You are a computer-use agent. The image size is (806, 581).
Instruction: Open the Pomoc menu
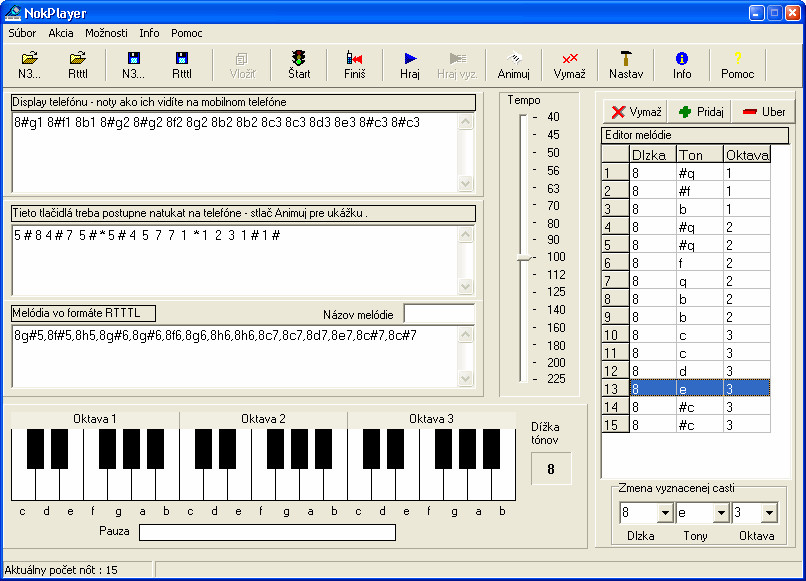187,33
